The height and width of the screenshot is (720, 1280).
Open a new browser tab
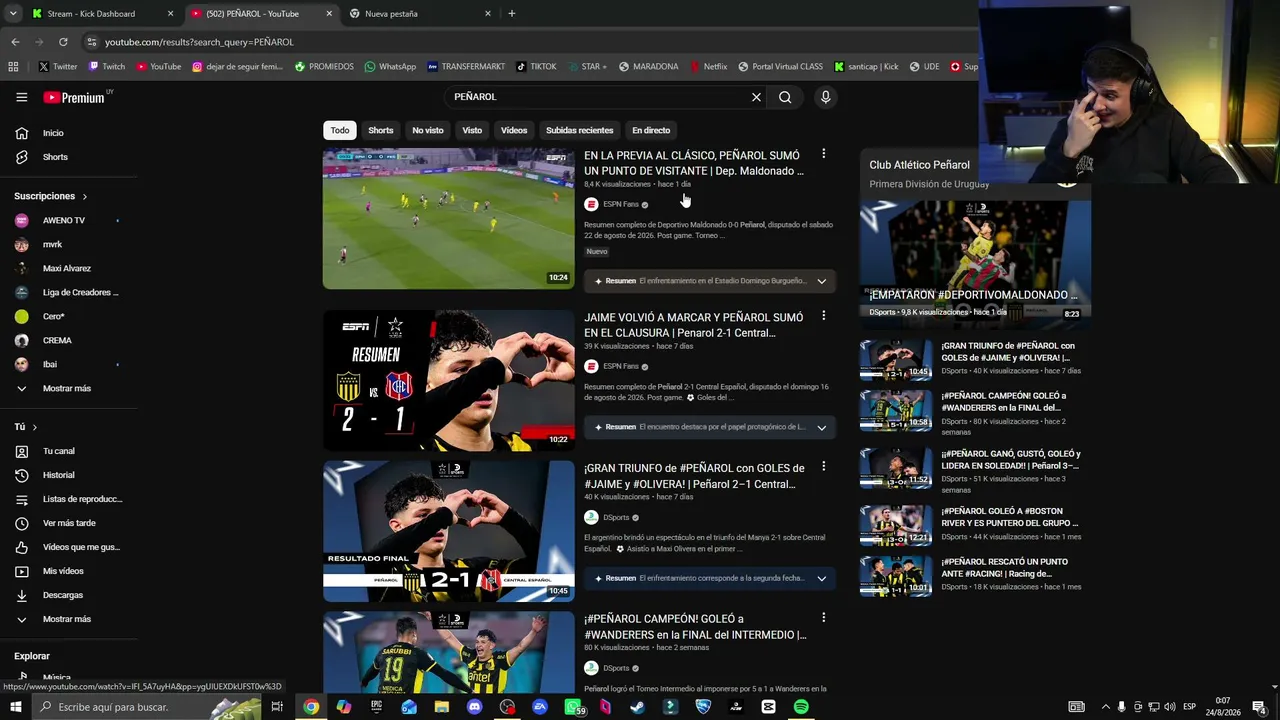[x=512, y=14]
